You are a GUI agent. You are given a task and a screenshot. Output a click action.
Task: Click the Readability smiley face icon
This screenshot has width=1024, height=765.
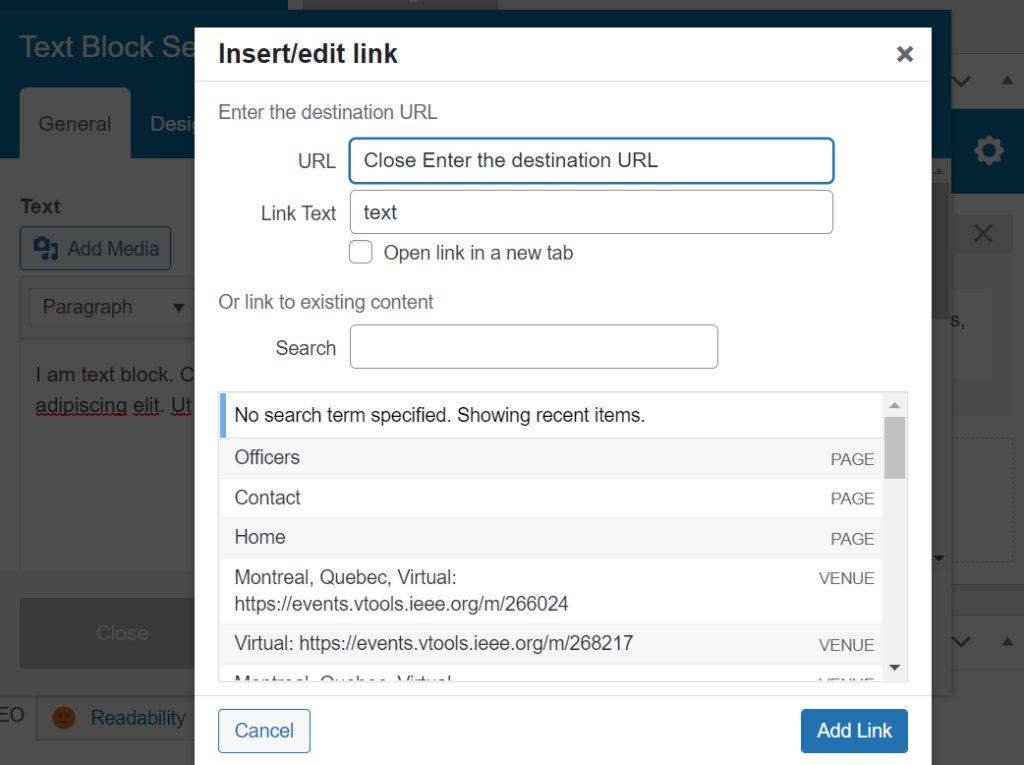[x=64, y=718]
